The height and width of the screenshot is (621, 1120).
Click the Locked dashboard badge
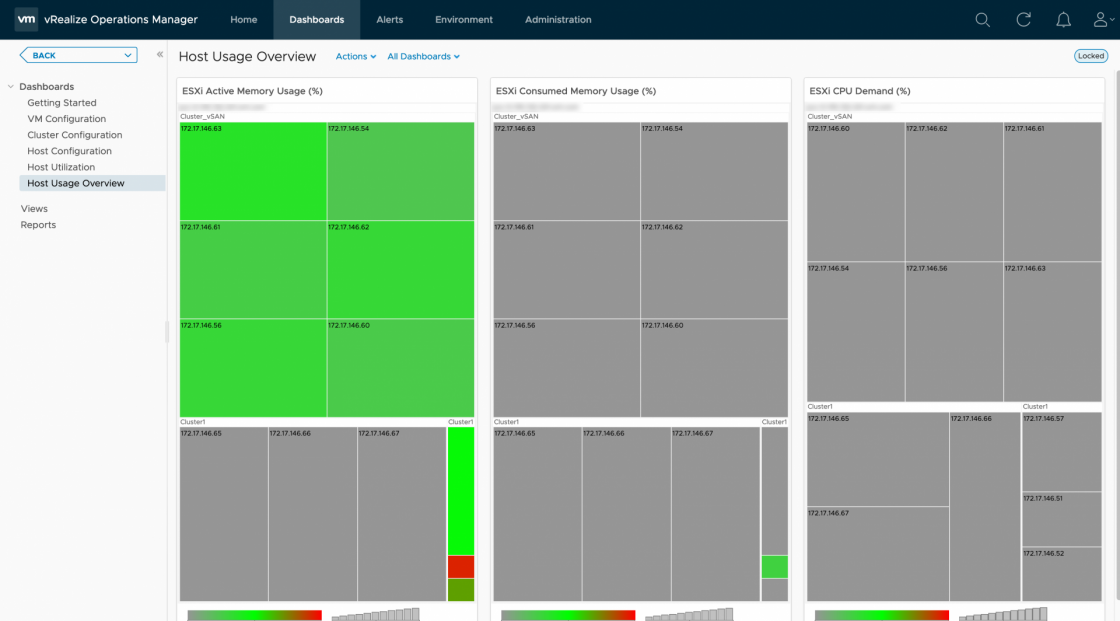pyautogui.click(x=1090, y=56)
